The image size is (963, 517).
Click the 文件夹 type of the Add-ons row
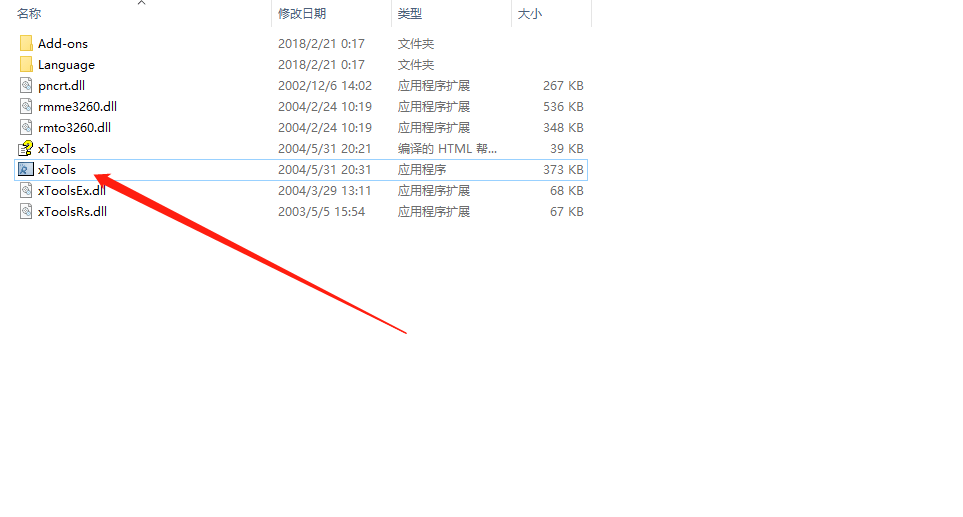point(416,44)
